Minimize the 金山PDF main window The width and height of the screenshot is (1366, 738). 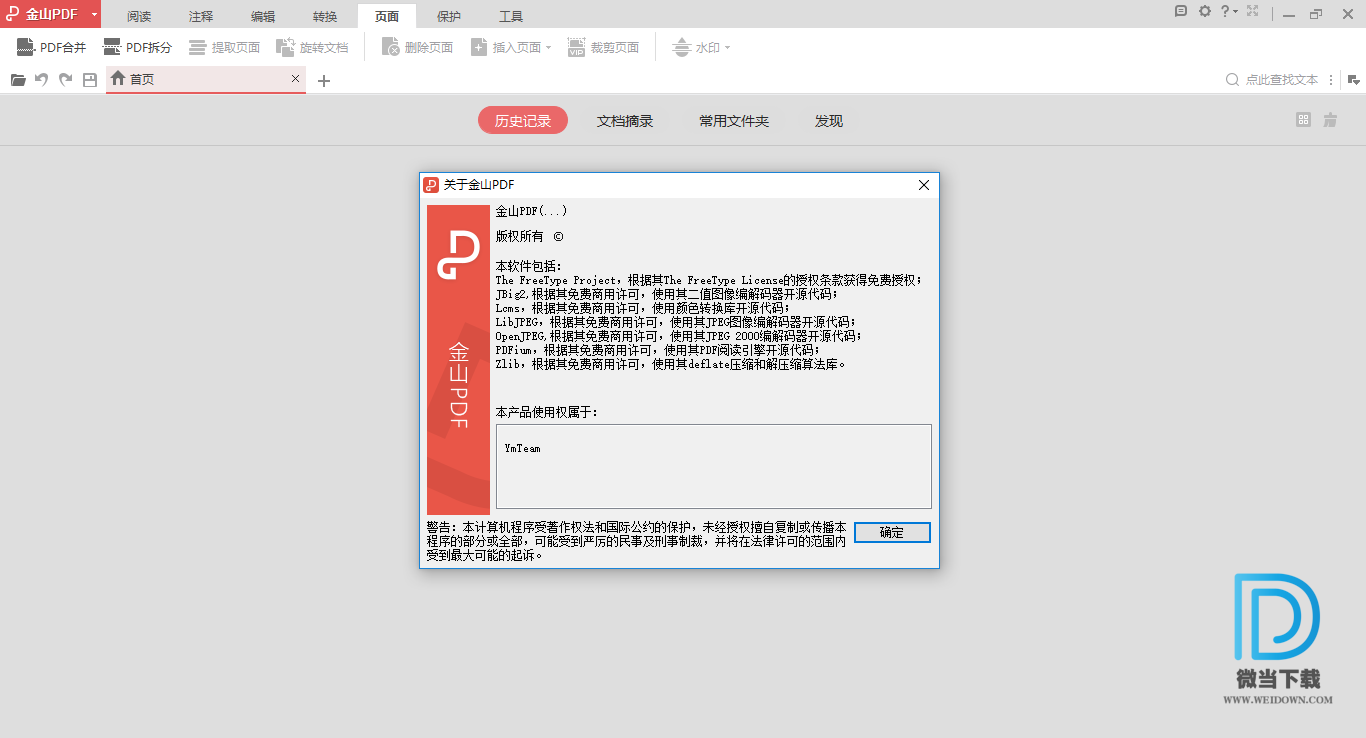click(1289, 14)
